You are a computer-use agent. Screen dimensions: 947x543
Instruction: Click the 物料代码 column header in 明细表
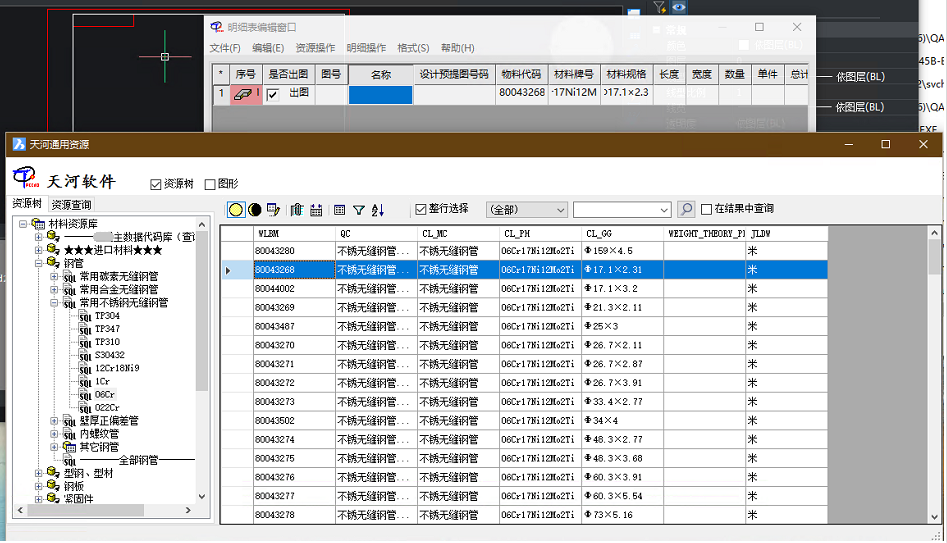521,74
